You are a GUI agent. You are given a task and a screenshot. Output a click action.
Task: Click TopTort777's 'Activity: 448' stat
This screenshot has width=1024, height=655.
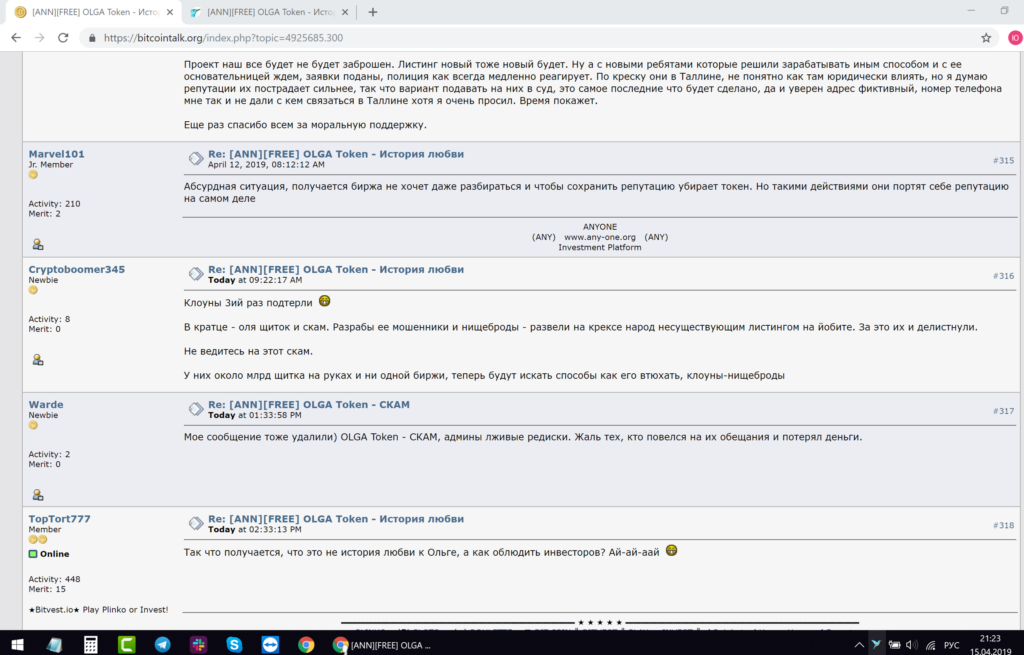click(x=54, y=579)
